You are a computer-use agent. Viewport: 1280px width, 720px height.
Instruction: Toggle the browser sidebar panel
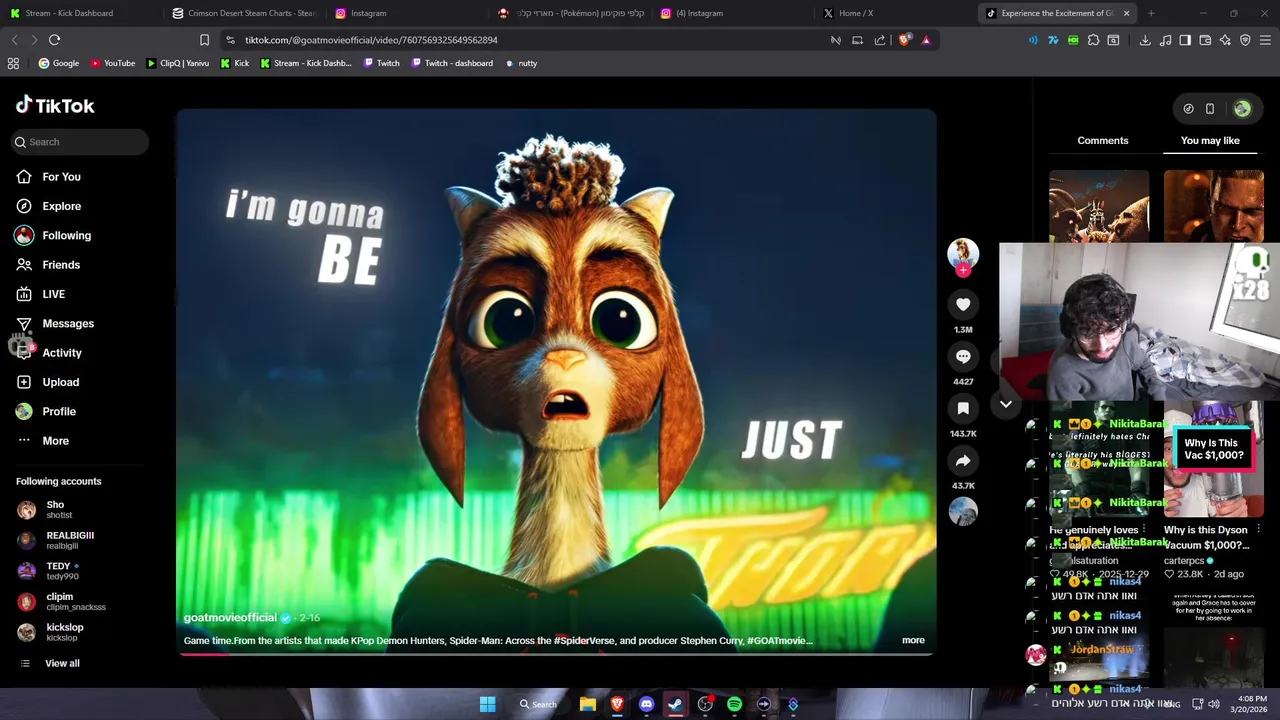(1185, 40)
